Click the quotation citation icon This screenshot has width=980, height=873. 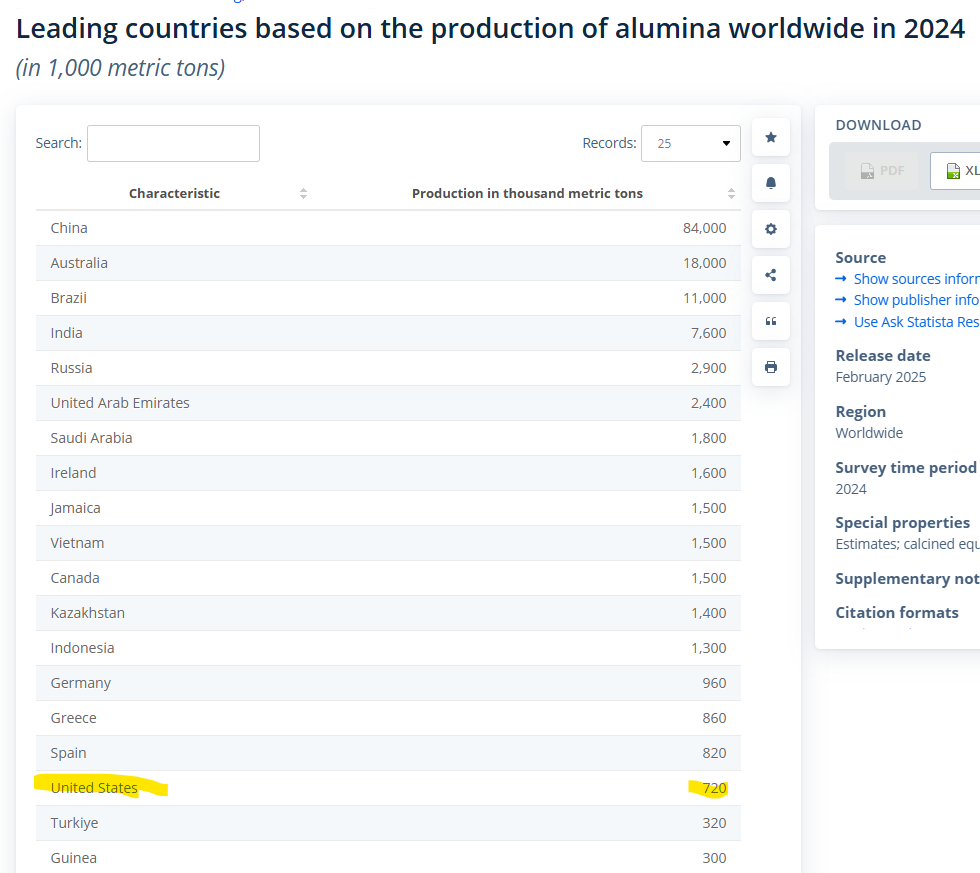770,321
